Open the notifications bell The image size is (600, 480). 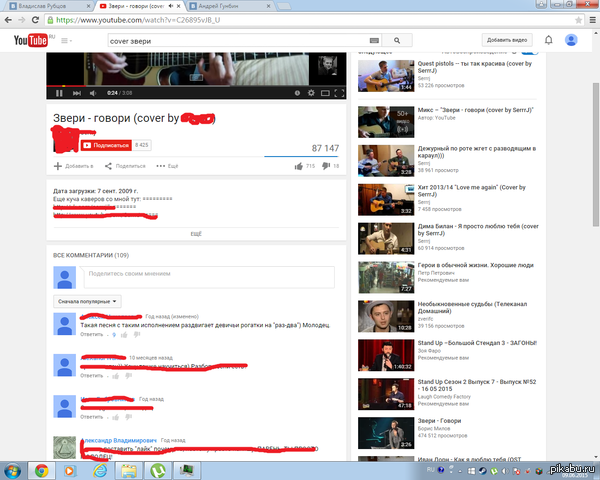tap(548, 40)
